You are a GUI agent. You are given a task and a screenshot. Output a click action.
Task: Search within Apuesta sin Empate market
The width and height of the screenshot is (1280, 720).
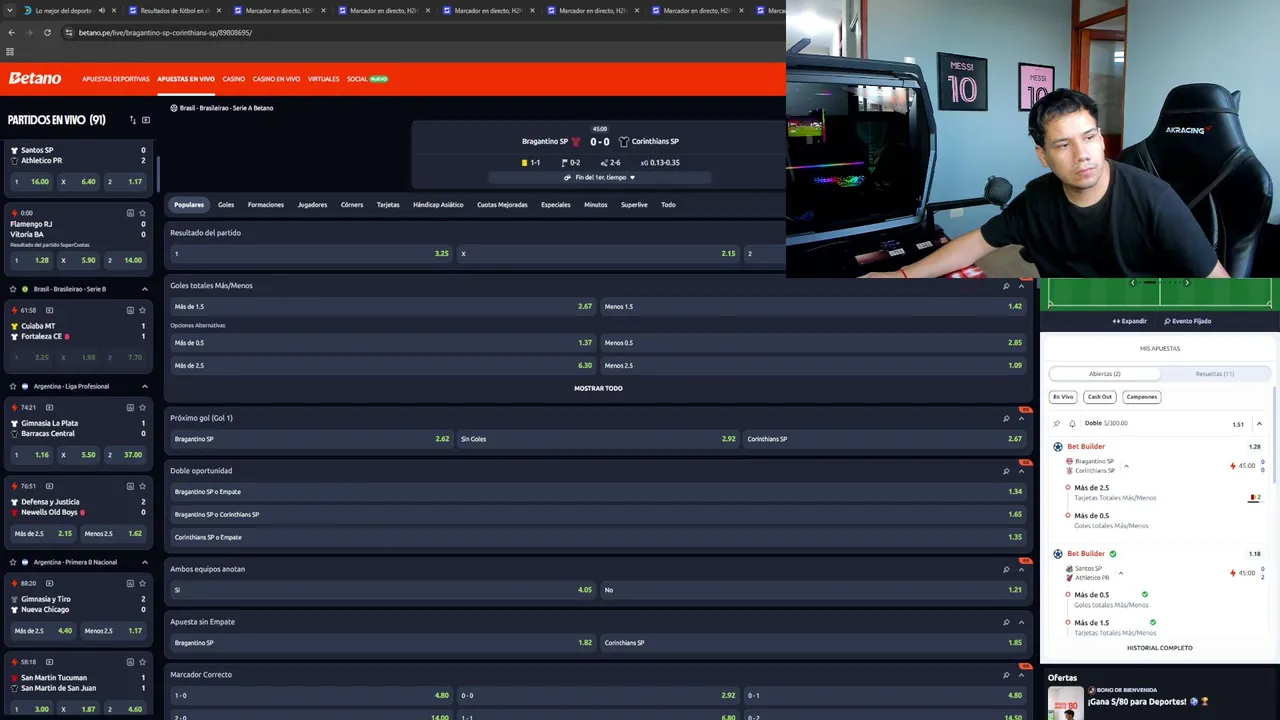[1006, 622]
